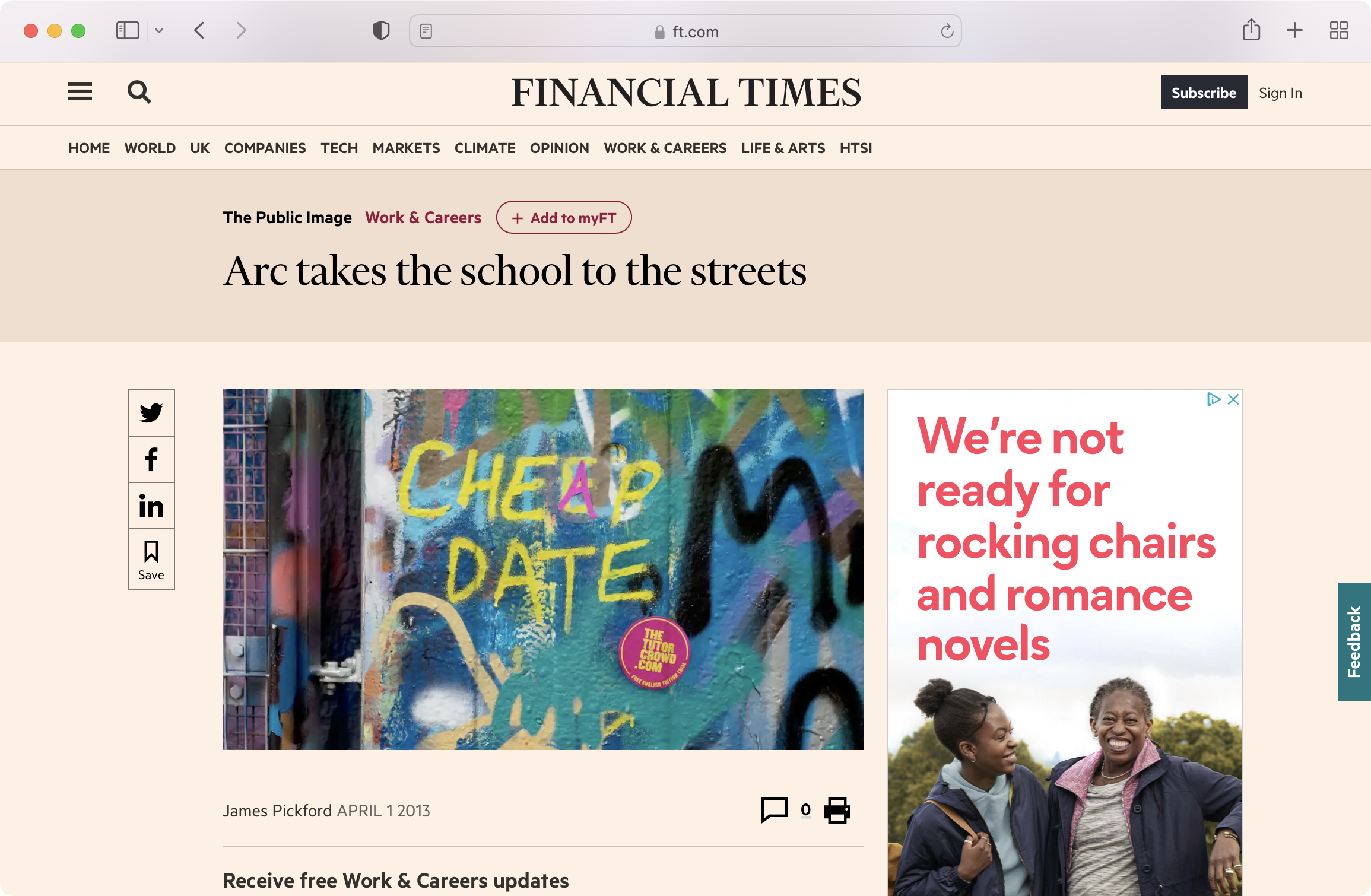Show Safari tab overview grid
Image resolution: width=1371 pixels, height=896 pixels.
point(1338,31)
